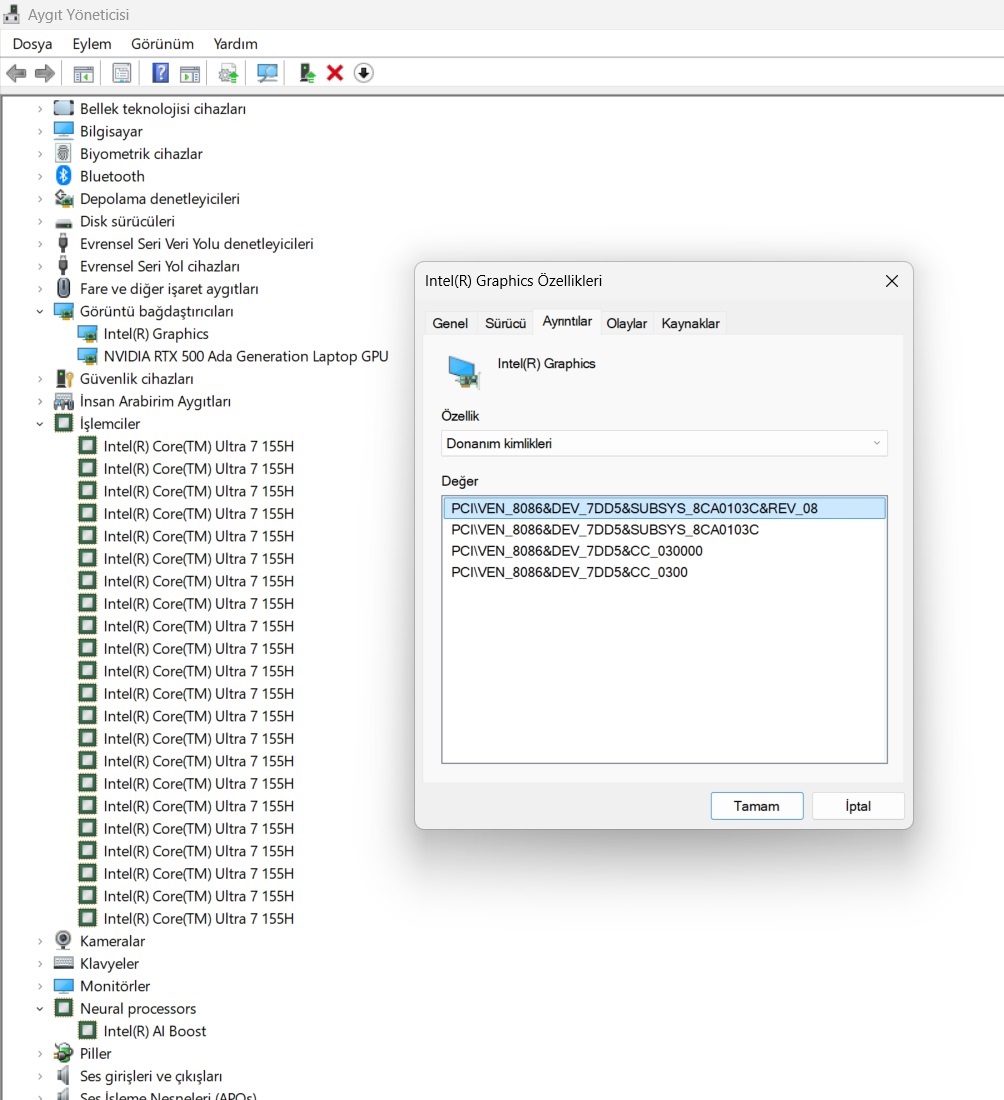
Task: Close the Intel(R) Graphics Özellikleri dialog
Action: (892, 281)
